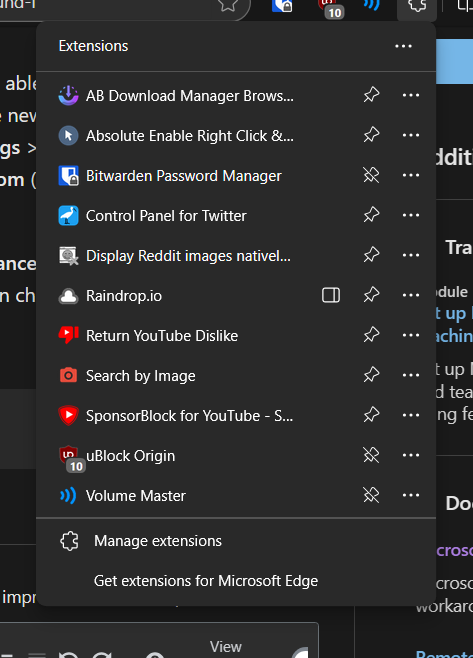Viewport: 473px width, 658px height.
Task: Select Control Panel for Twitter entry
Action: tap(166, 216)
